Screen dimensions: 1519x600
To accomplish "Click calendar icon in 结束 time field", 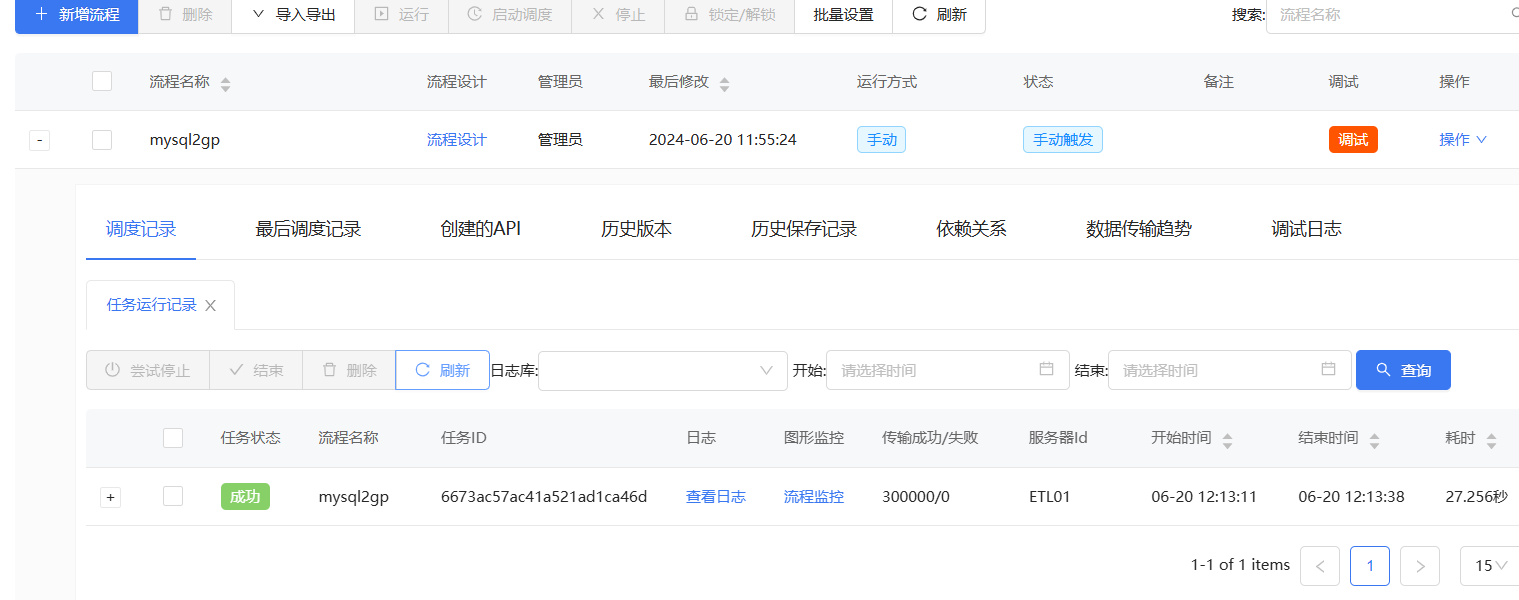I will 1328,369.
